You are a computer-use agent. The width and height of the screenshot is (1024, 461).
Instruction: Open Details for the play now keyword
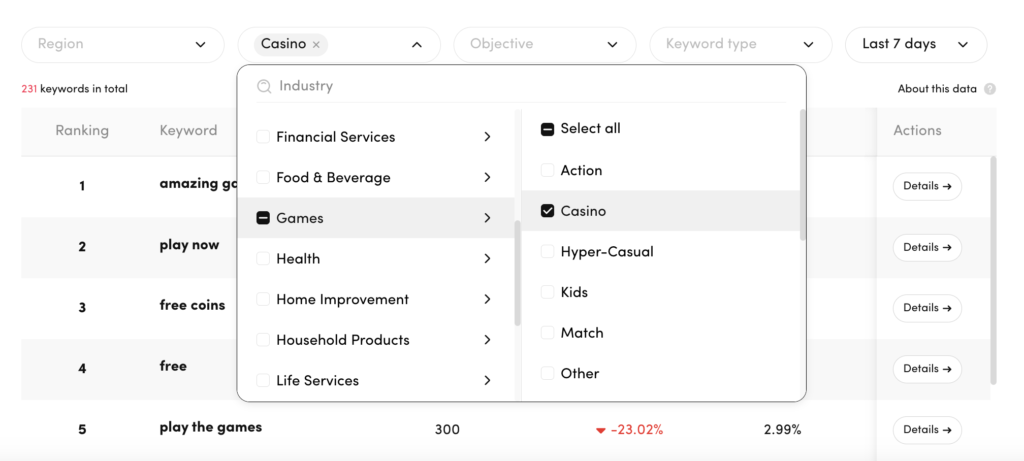coord(926,247)
